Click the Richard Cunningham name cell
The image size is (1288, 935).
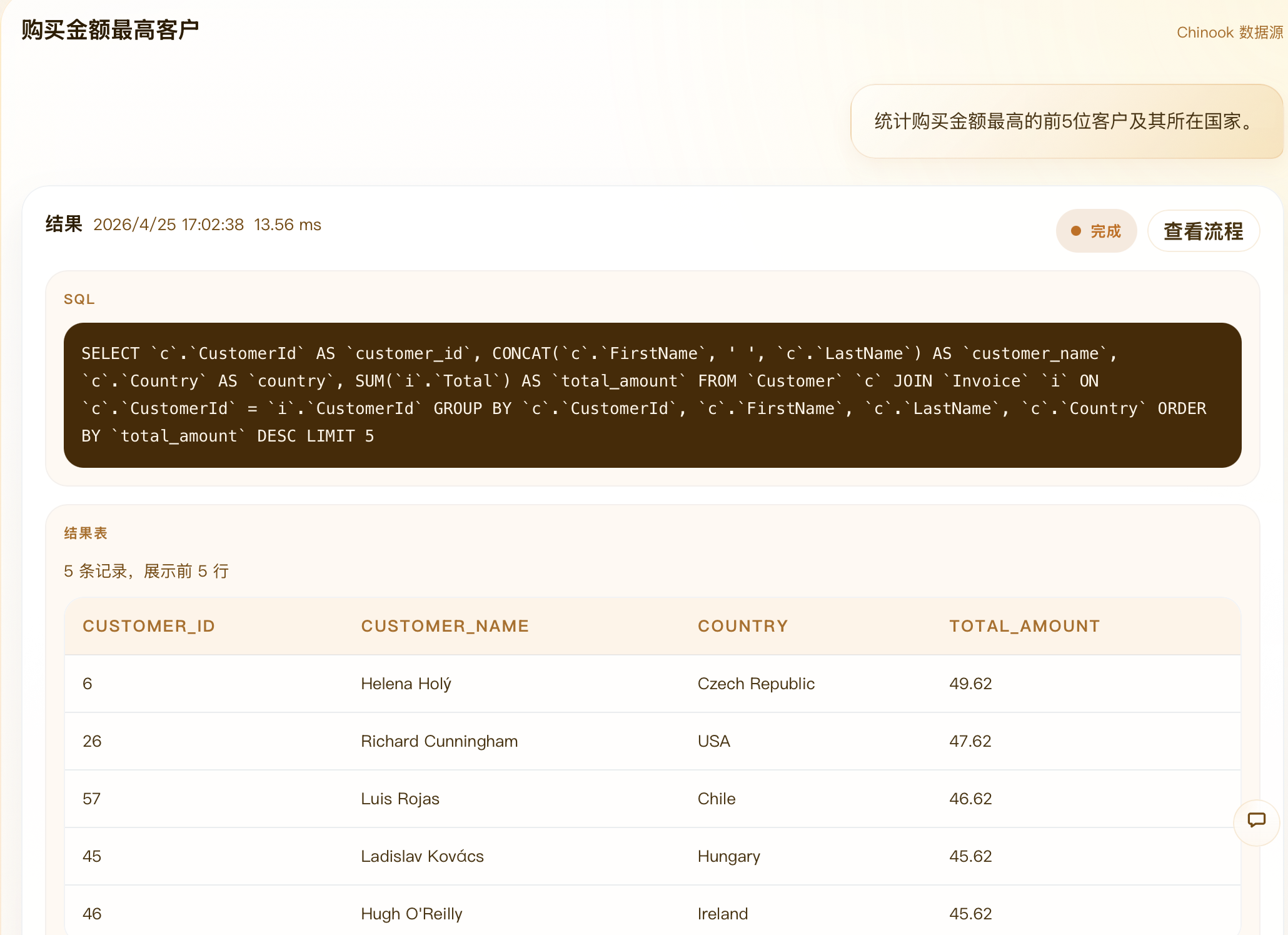[x=440, y=741]
